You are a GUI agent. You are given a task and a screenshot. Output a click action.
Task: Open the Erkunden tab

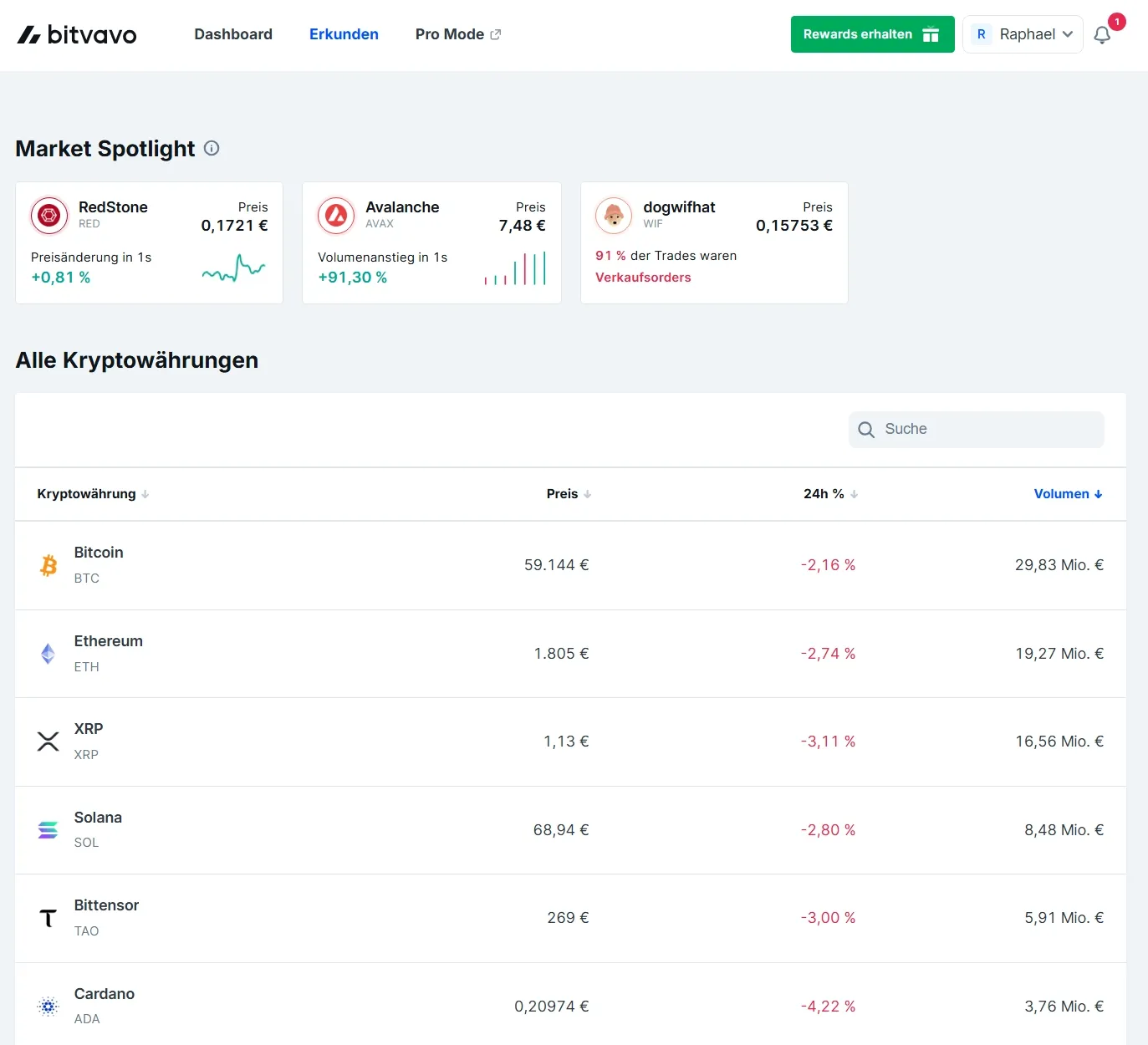click(344, 34)
